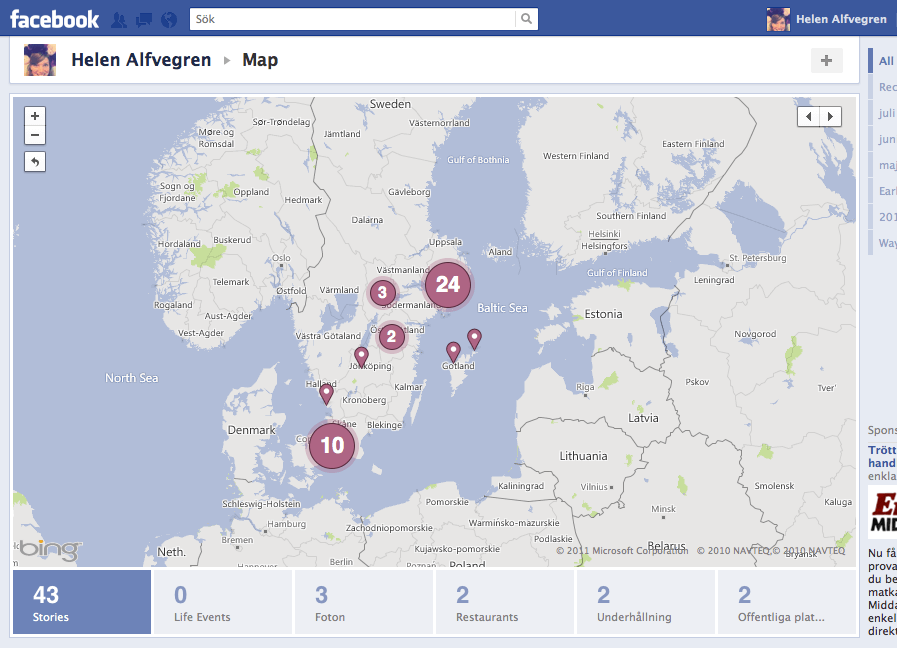The height and width of the screenshot is (648, 897).
Task: Select the pin on Gotland label
Action: coord(453,352)
